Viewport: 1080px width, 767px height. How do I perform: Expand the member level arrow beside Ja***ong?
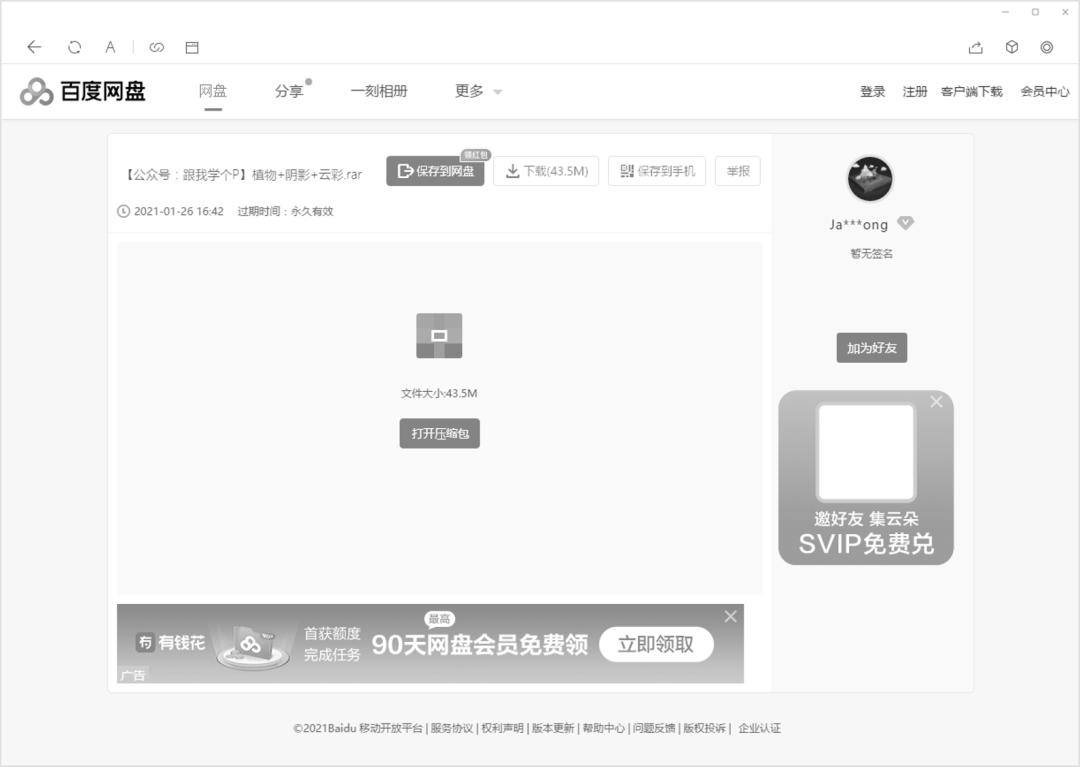[905, 224]
